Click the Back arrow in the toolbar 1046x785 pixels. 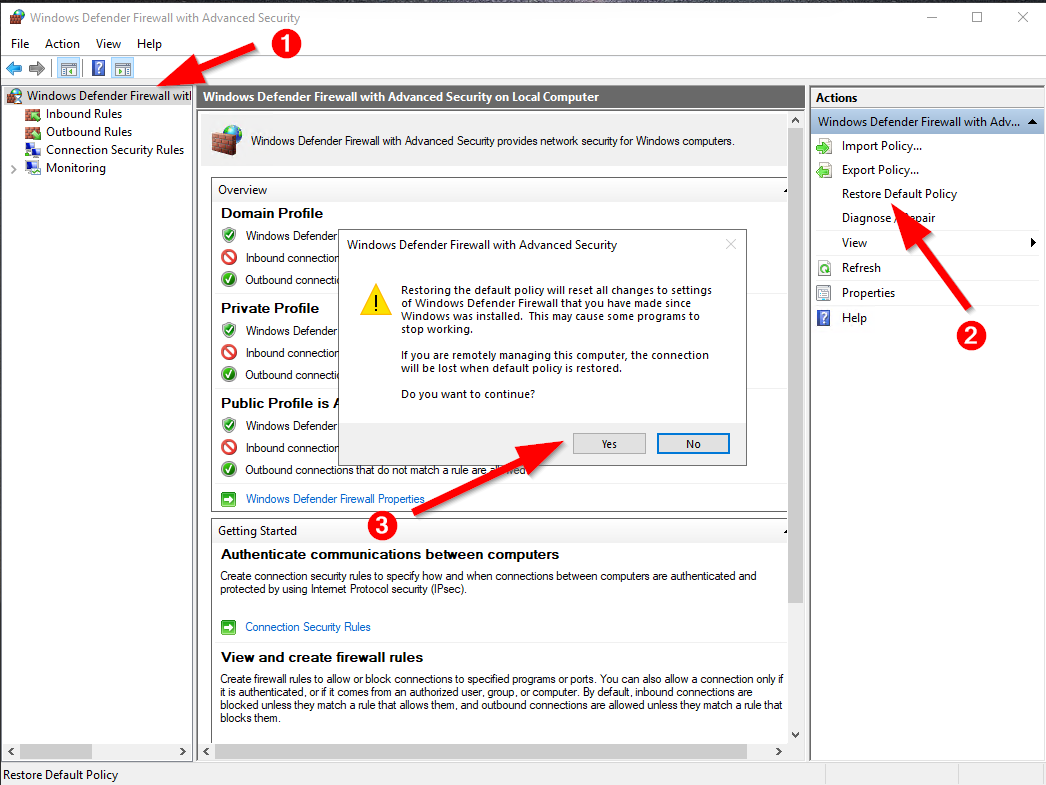click(x=14, y=68)
